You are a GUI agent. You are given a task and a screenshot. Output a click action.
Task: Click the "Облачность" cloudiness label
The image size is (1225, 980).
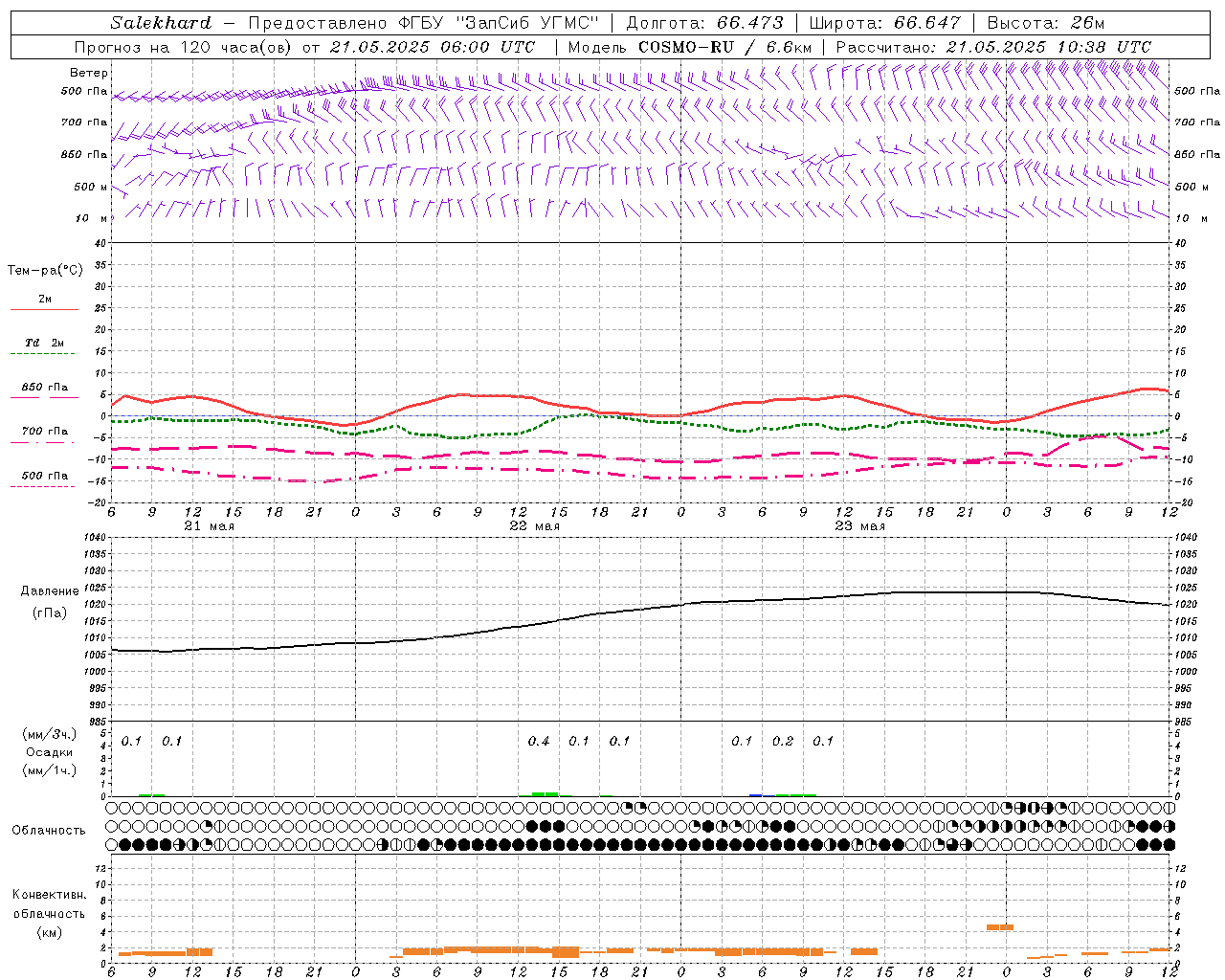click(x=49, y=830)
